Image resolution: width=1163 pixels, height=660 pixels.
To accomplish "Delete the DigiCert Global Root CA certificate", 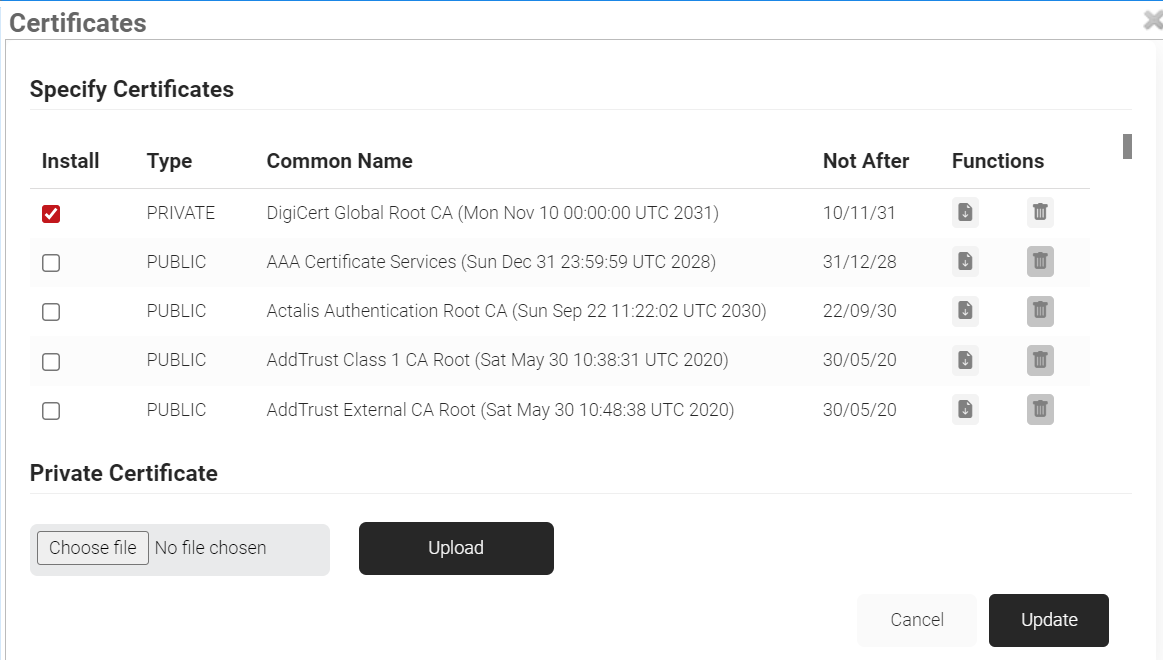I will pos(1040,212).
